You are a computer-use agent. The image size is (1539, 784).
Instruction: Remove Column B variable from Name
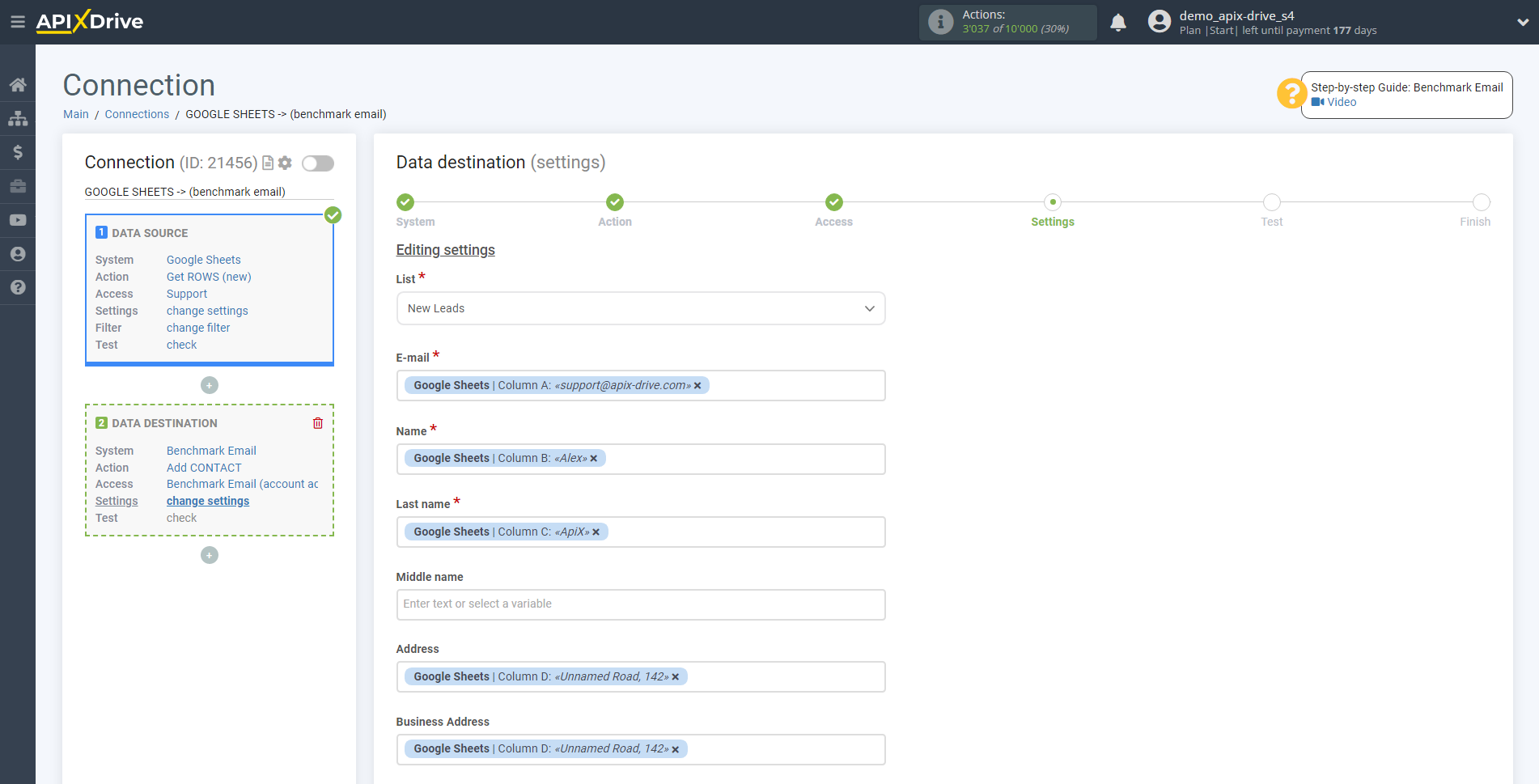[x=593, y=459]
